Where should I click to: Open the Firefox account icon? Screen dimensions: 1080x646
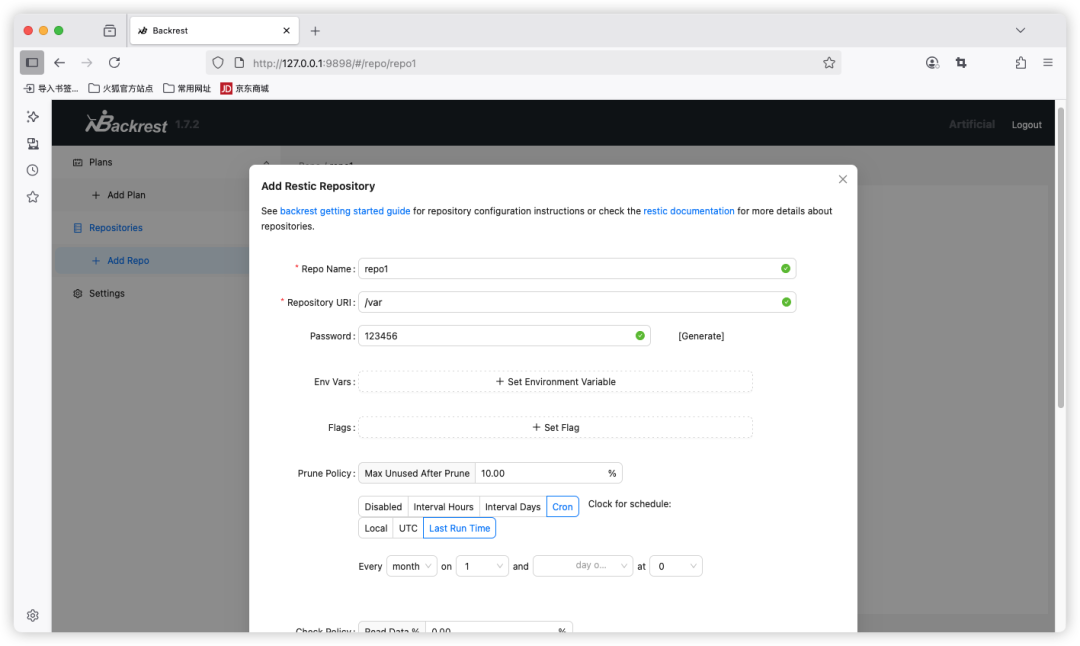pos(932,63)
